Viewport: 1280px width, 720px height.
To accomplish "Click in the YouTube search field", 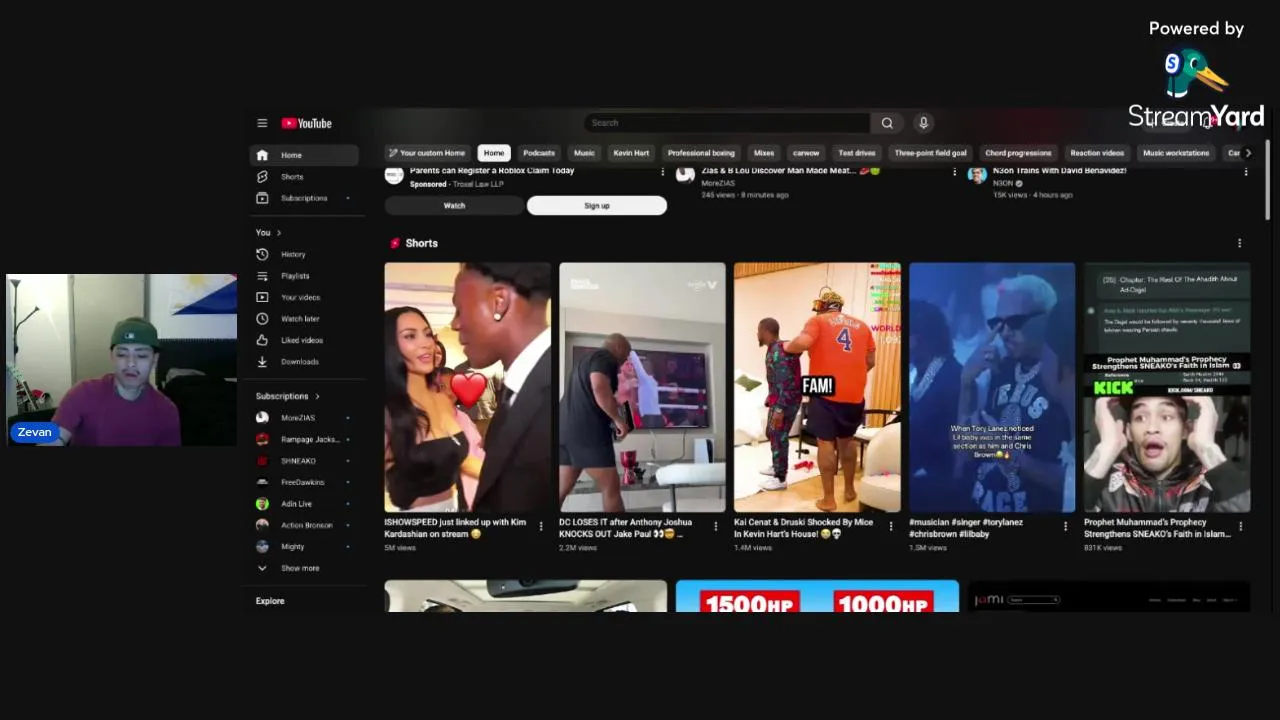I will pos(727,123).
